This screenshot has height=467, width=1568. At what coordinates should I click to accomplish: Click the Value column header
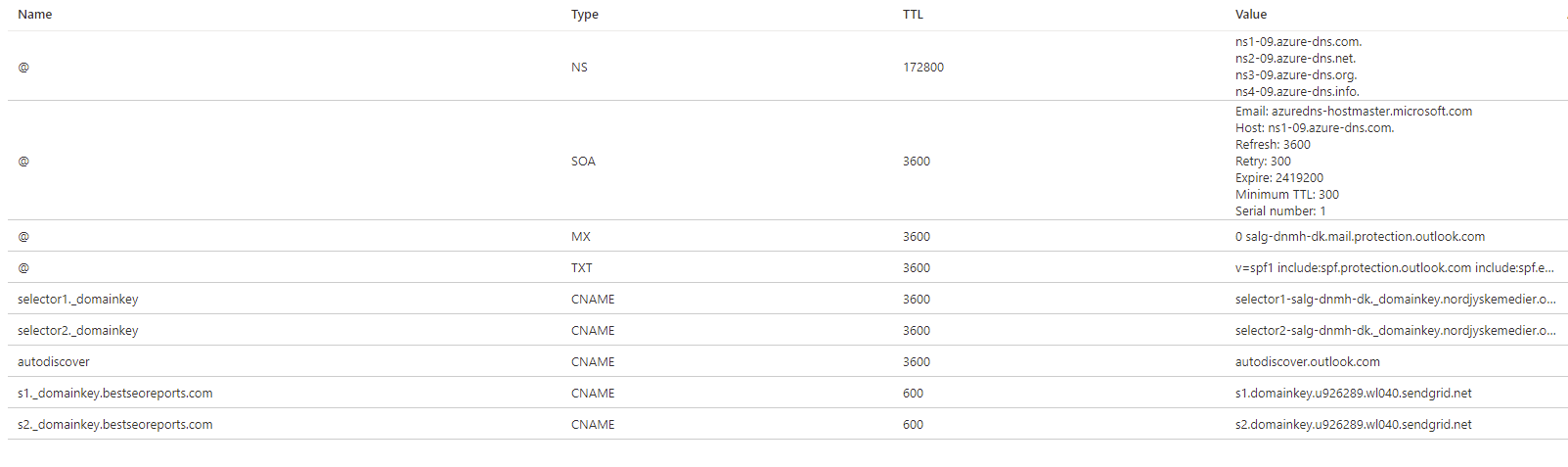tap(1250, 15)
